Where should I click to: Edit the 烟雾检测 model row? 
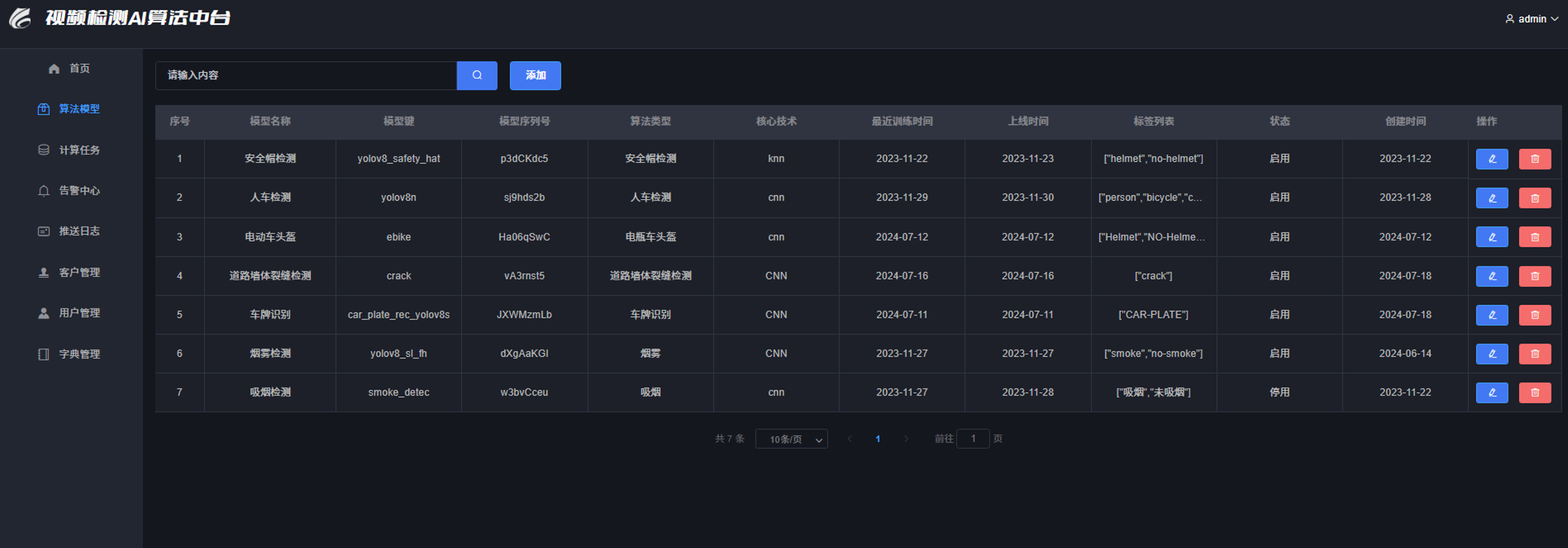click(x=1492, y=354)
